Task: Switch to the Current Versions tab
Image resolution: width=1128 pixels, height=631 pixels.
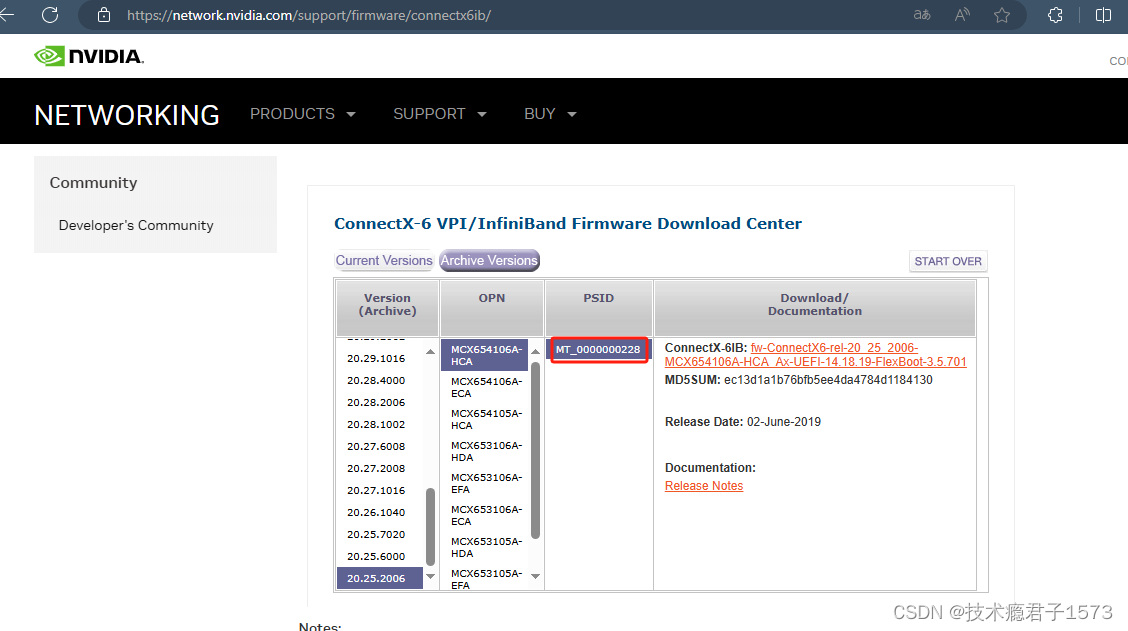Action: pos(384,260)
